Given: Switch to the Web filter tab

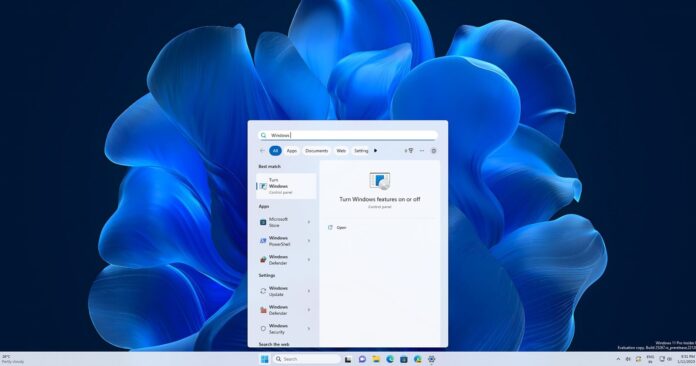Looking at the screenshot, I should [x=341, y=151].
